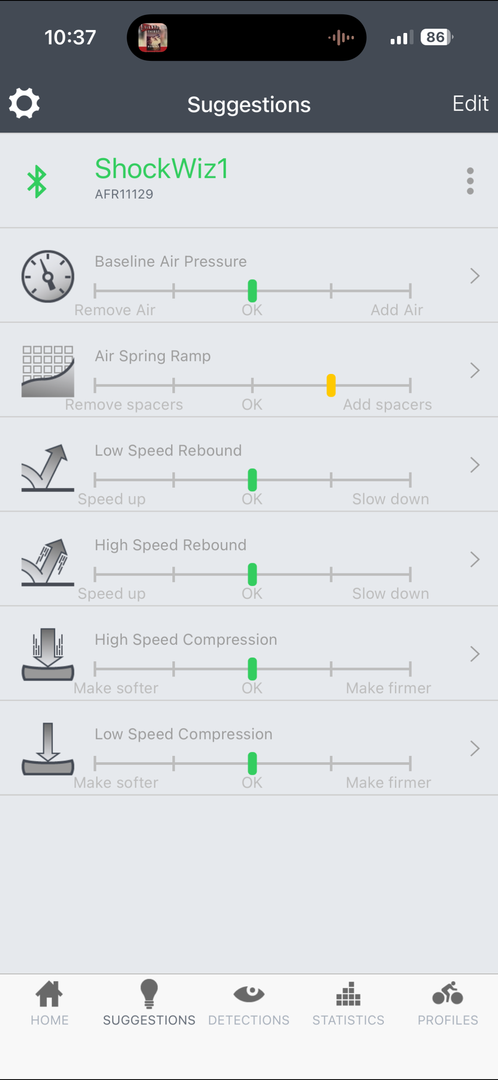Image resolution: width=498 pixels, height=1080 pixels.
Task: Tap the High Speed Rebound icon
Action: click(48, 561)
